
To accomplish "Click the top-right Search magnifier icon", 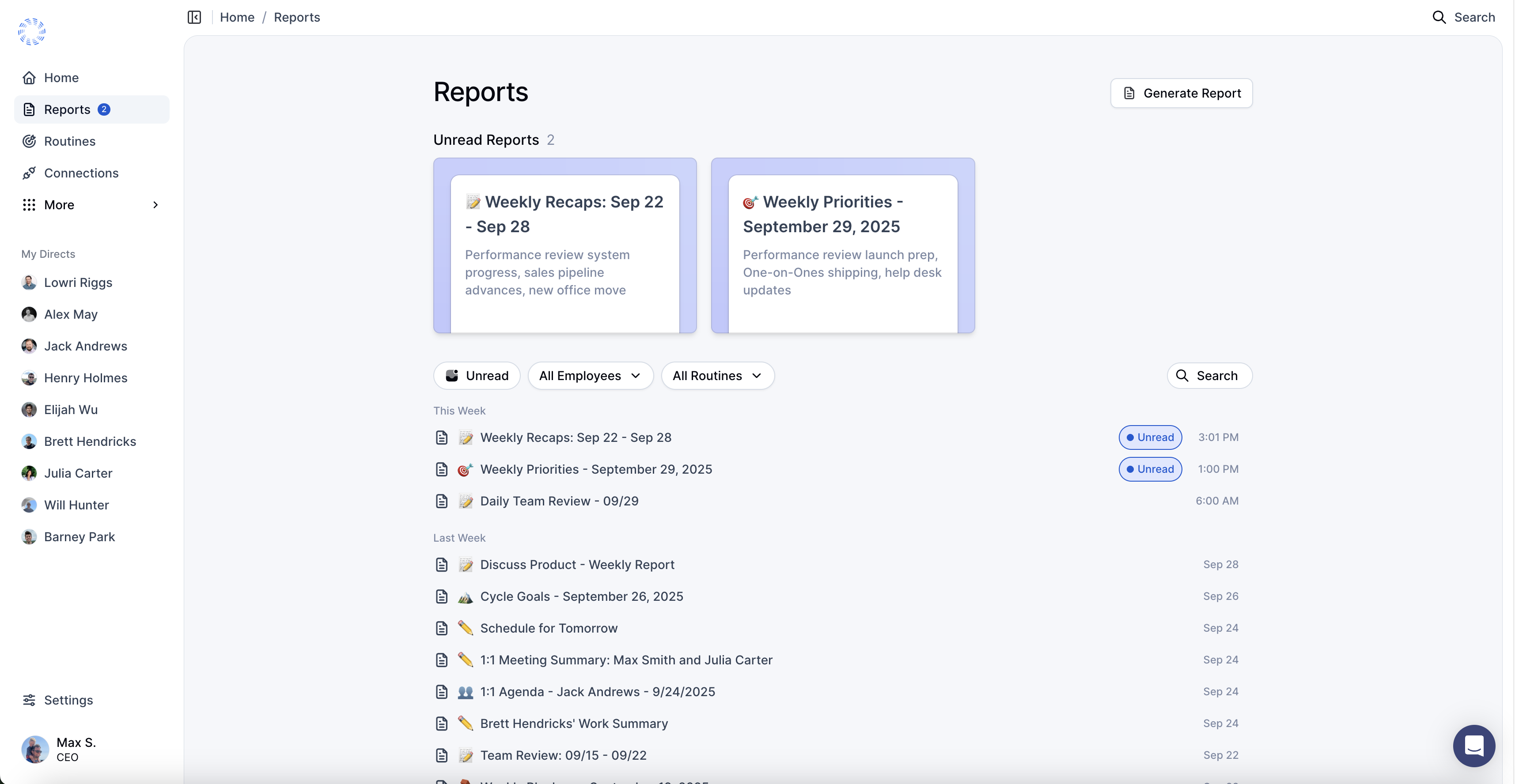I will (x=1439, y=17).
